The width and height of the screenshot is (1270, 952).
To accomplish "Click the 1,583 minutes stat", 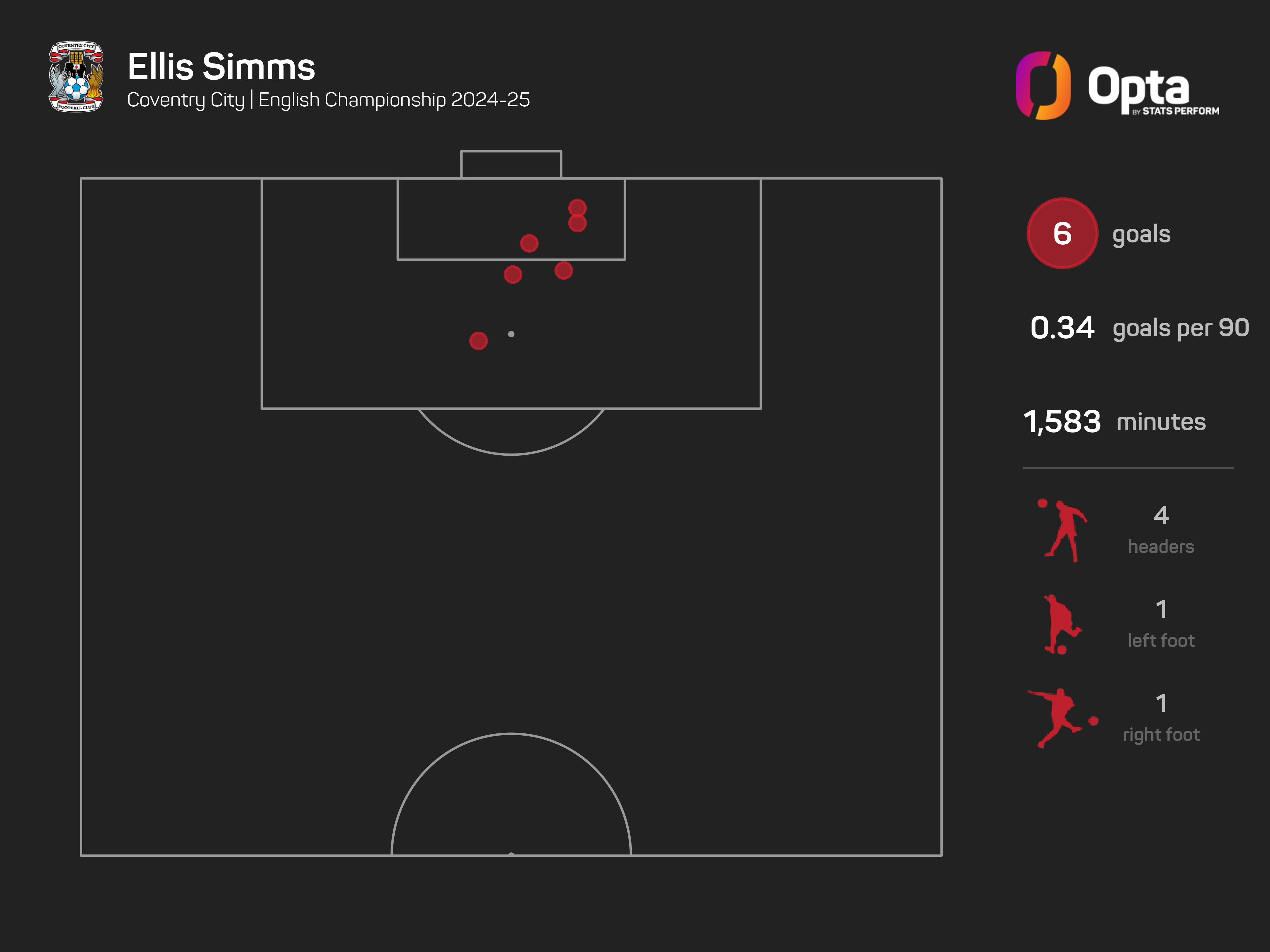I will (1114, 422).
